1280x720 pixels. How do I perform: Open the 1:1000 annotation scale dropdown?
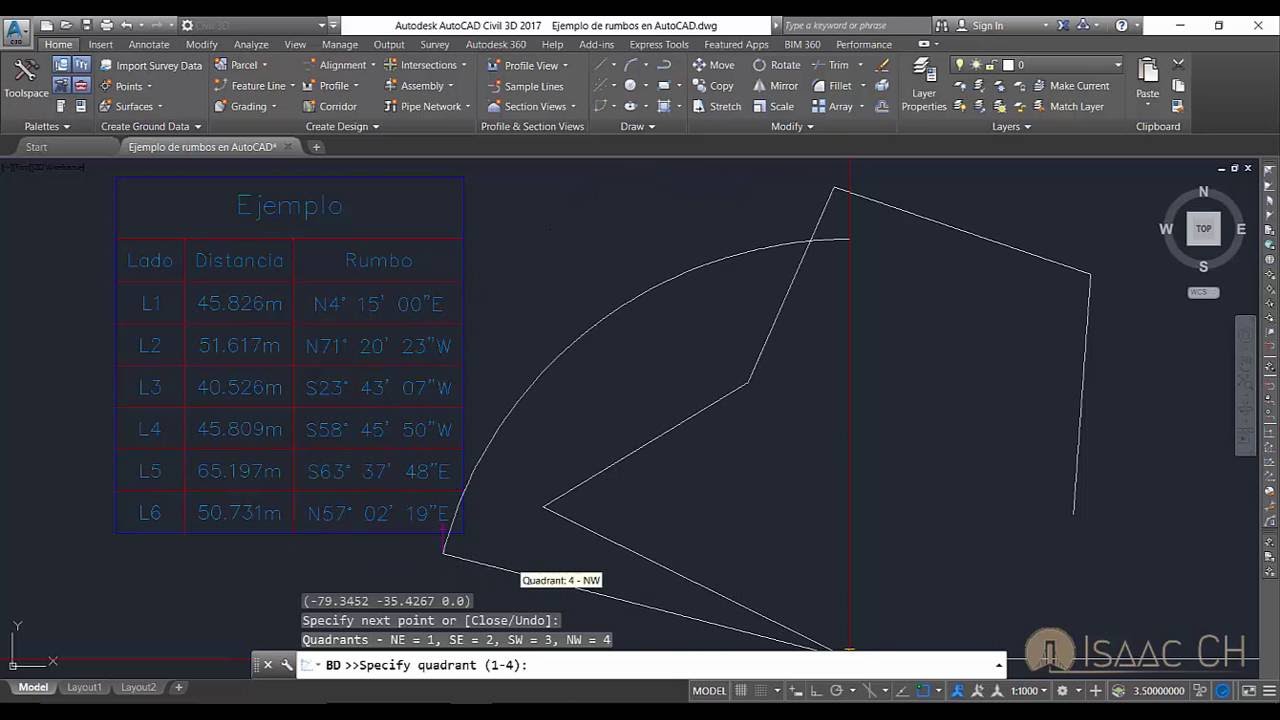(1029, 690)
